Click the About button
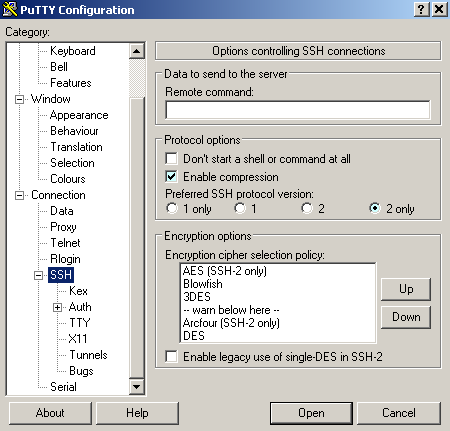 [x=50, y=413]
